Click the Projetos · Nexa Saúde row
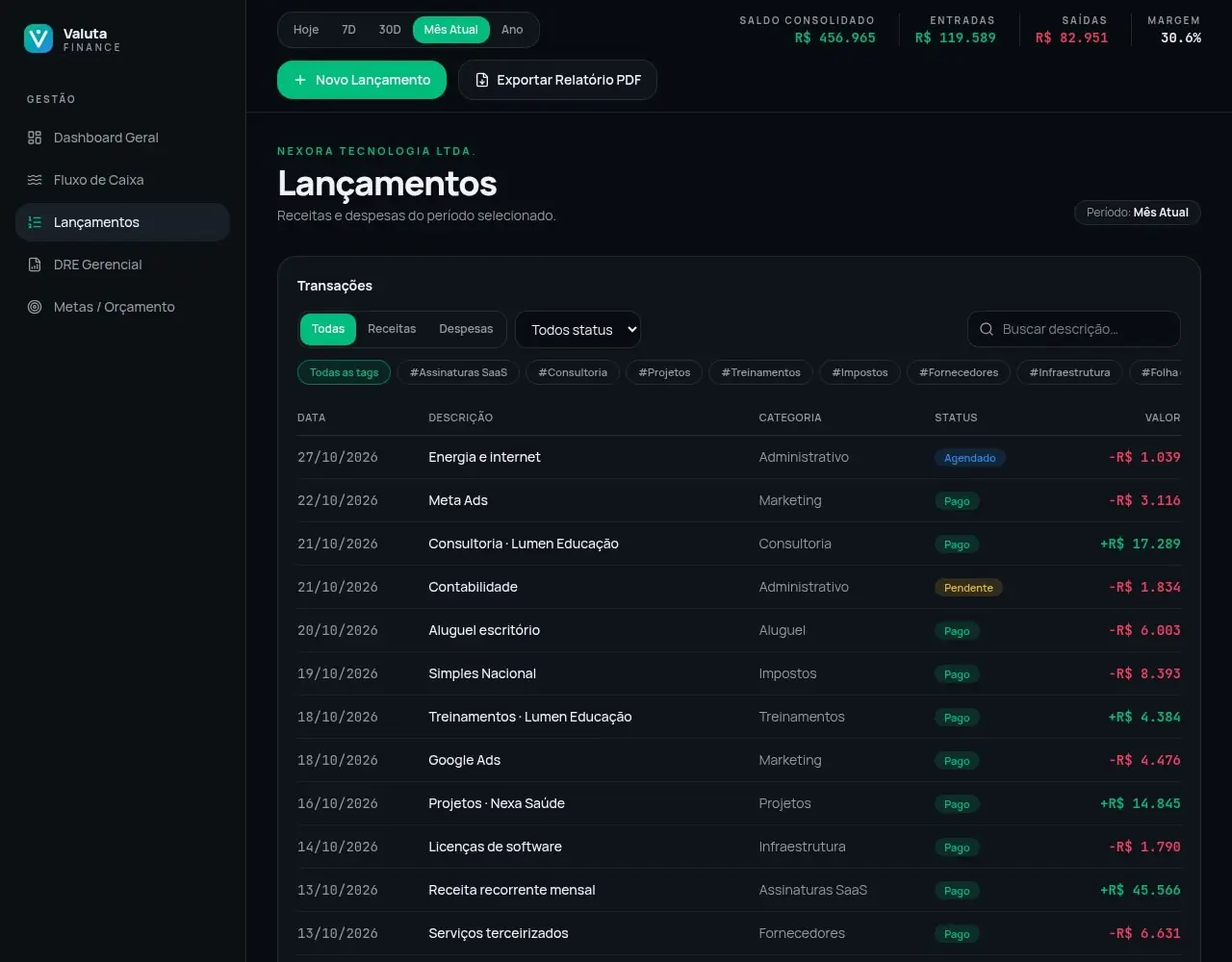This screenshot has height=962, width=1232. pyautogui.click(x=739, y=803)
